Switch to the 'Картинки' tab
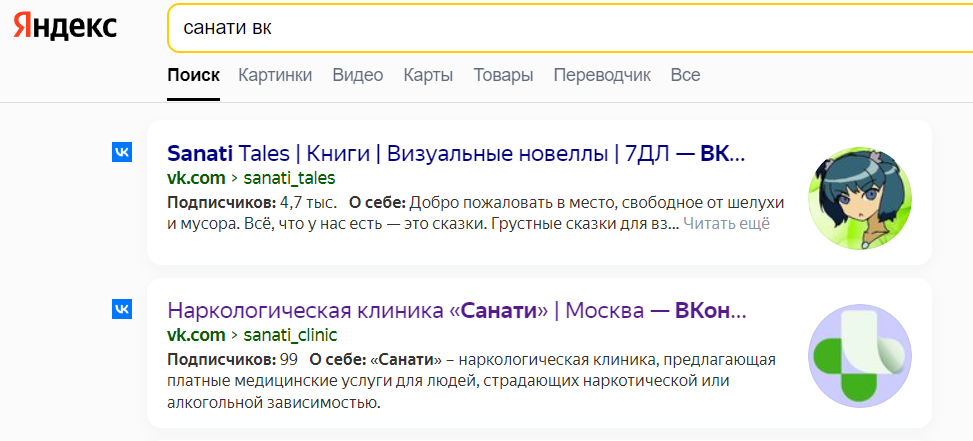The image size is (973, 441). point(275,75)
